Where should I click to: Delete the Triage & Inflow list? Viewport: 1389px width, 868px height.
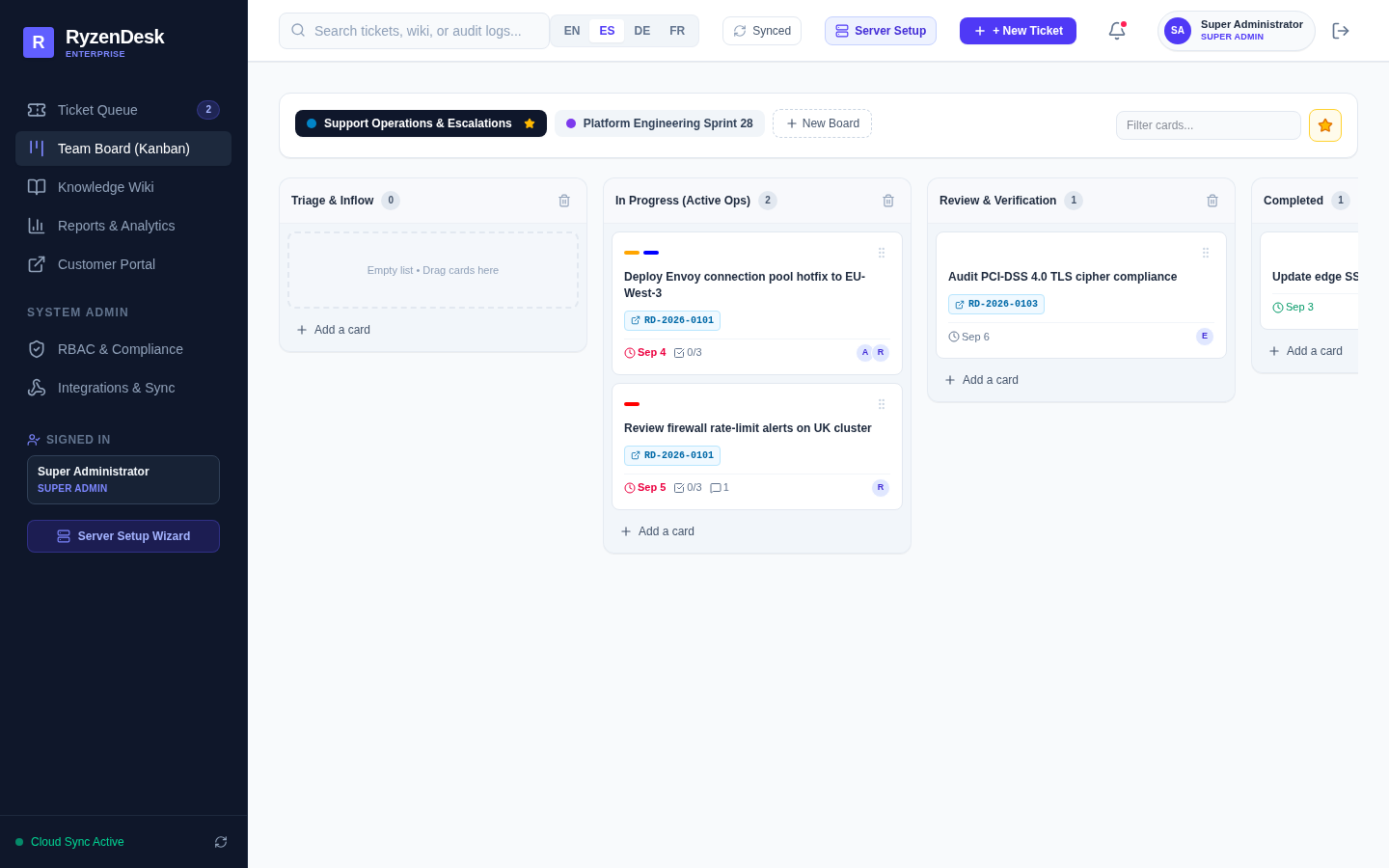point(564,201)
